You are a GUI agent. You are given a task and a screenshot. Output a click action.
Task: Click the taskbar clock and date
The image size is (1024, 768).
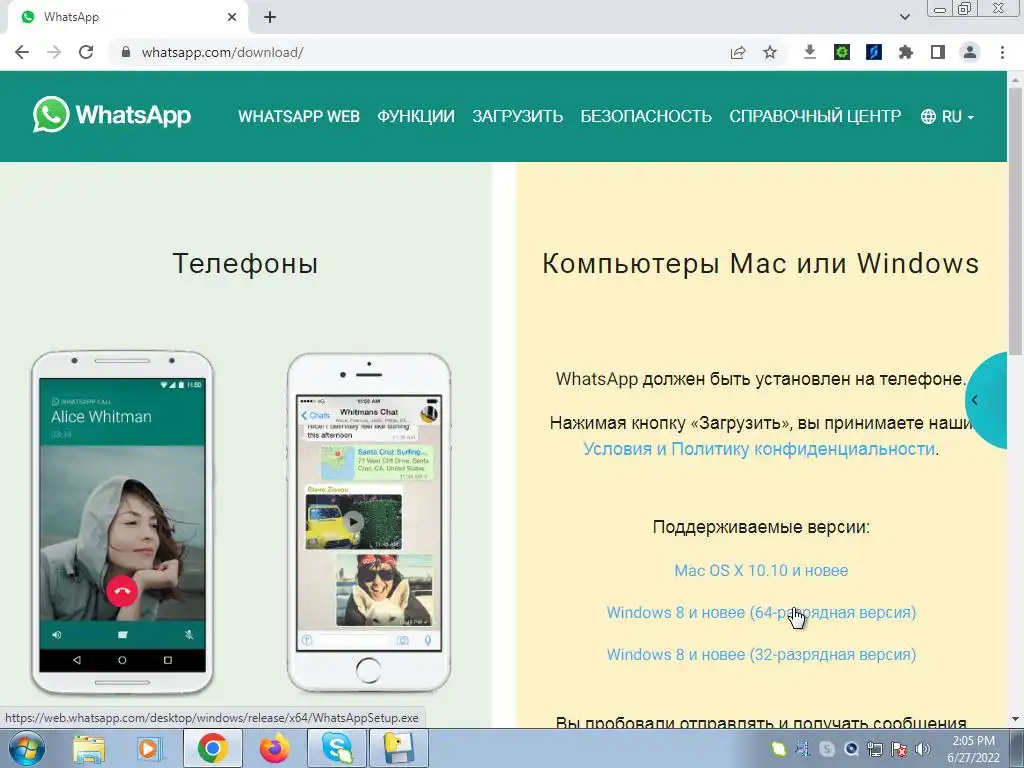pos(974,749)
